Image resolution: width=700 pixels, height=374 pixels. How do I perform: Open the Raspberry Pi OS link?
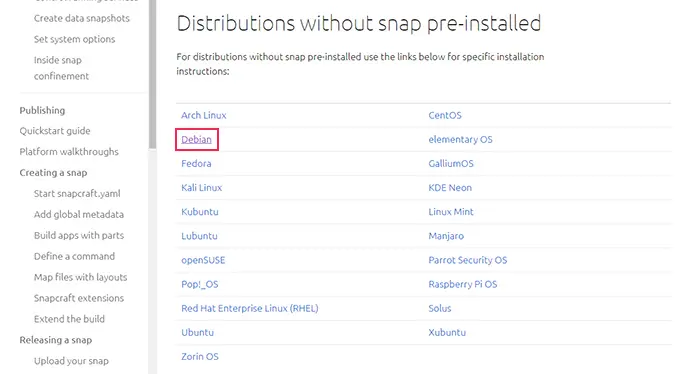pos(462,284)
